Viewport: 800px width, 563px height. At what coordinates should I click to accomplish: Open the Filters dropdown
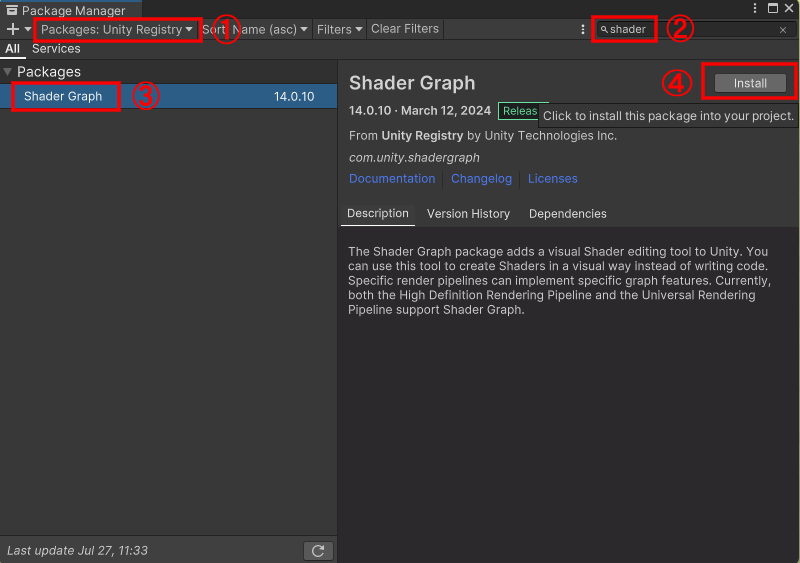pyautogui.click(x=339, y=29)
